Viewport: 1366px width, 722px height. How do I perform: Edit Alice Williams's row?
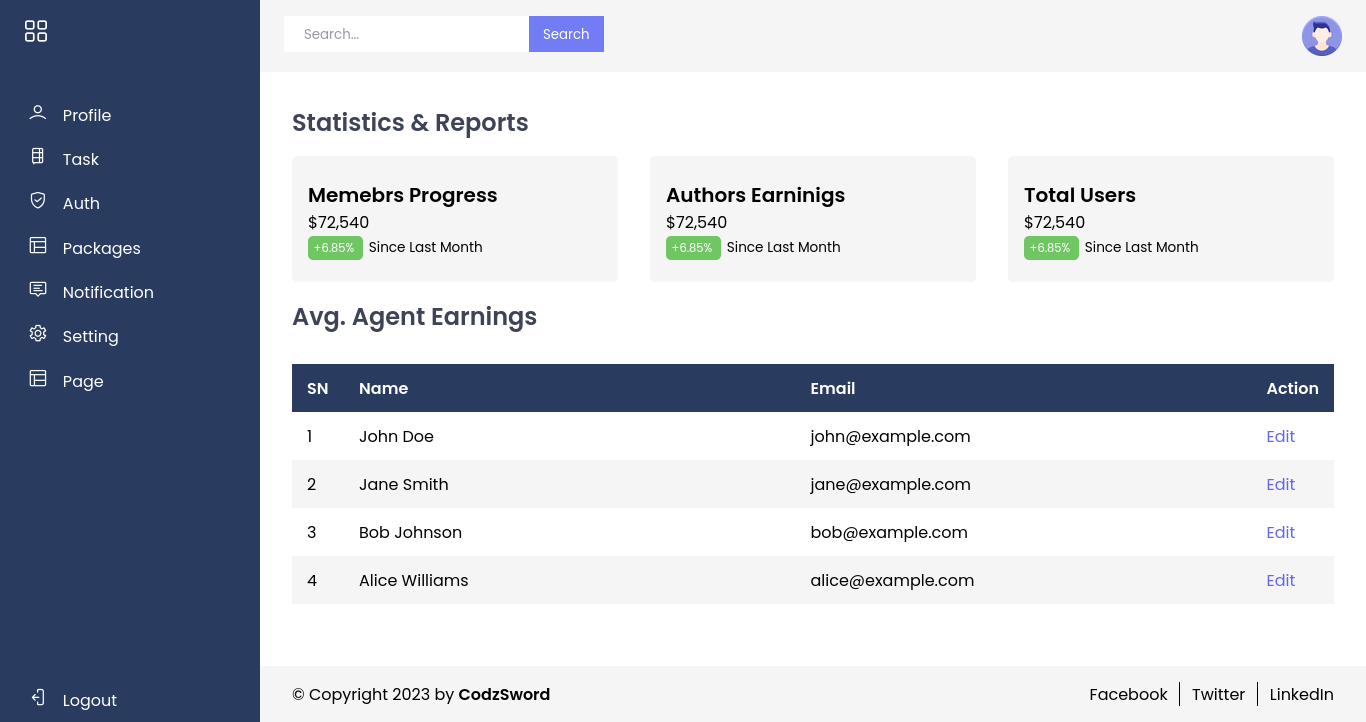(1280, 580)
